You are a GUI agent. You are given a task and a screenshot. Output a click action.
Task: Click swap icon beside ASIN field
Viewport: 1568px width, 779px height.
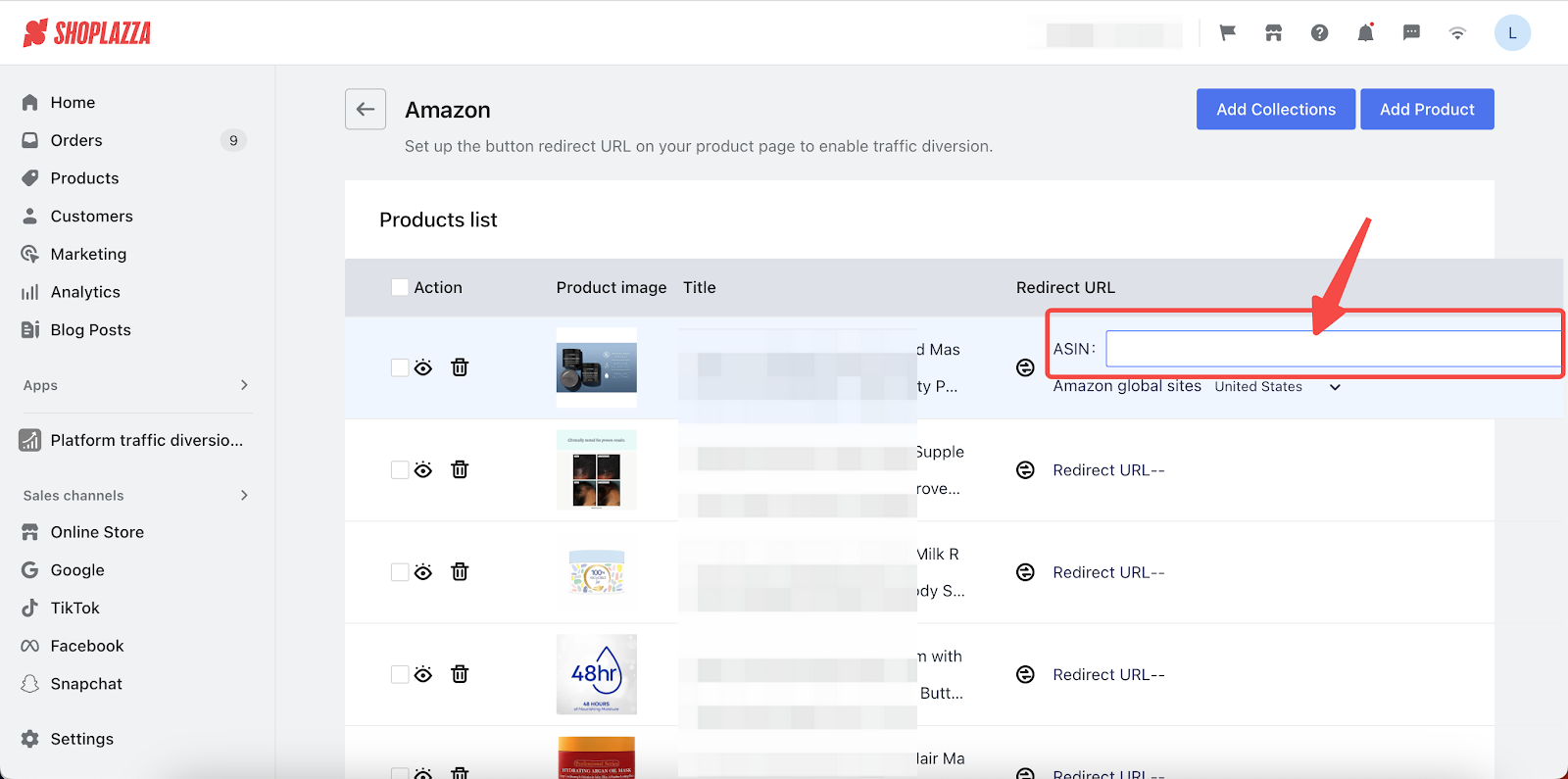[1025, 367]
